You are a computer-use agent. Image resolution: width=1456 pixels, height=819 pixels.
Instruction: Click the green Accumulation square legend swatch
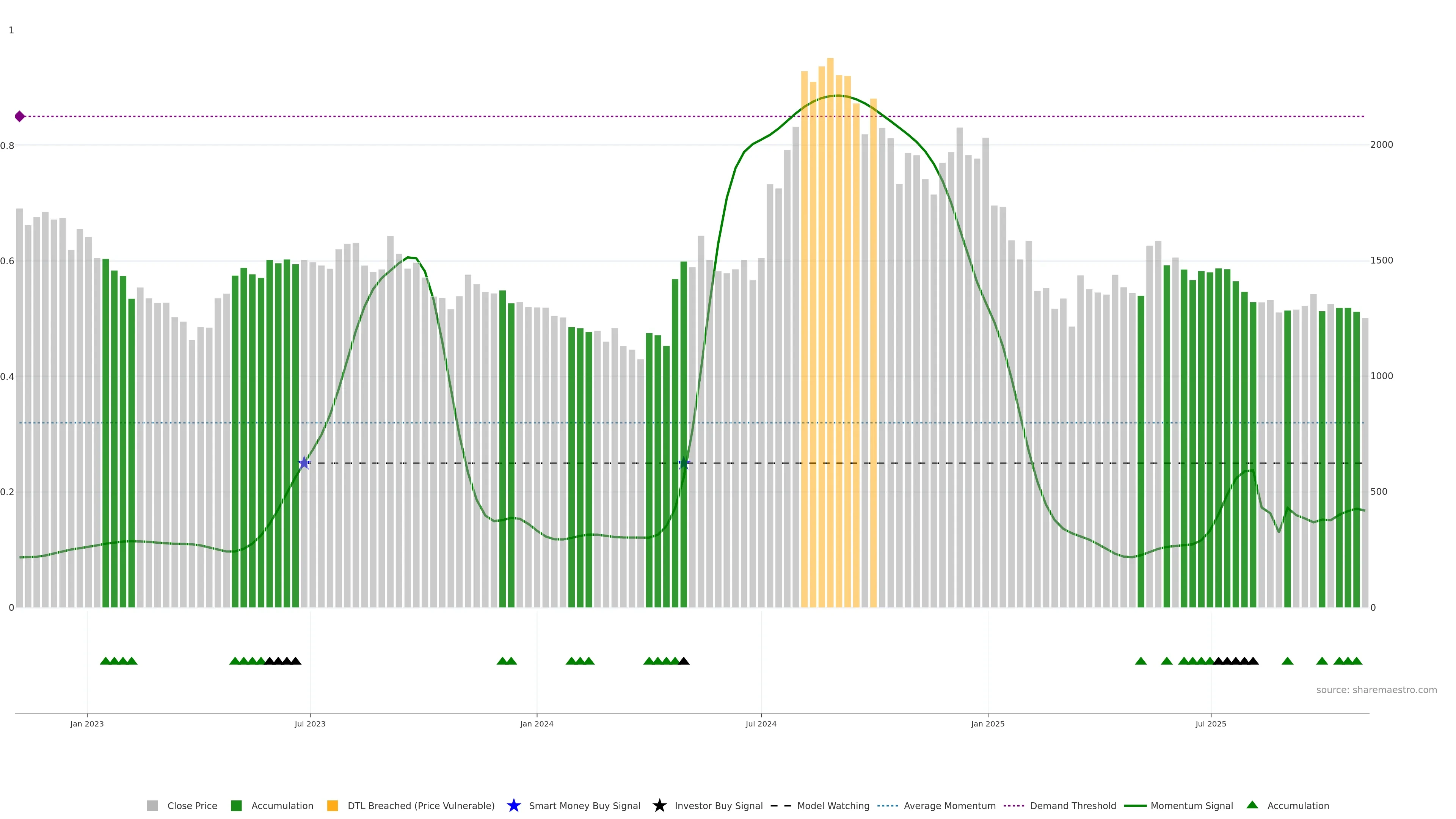pos(237,805)
